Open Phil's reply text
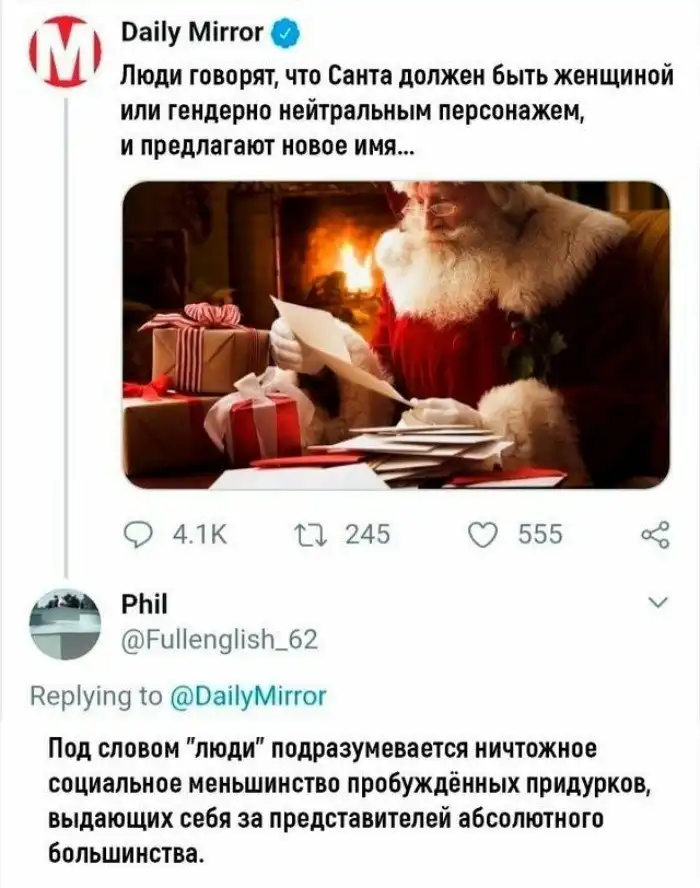The width and height of the screenshot is (700, 888). (x=349, y=801)
